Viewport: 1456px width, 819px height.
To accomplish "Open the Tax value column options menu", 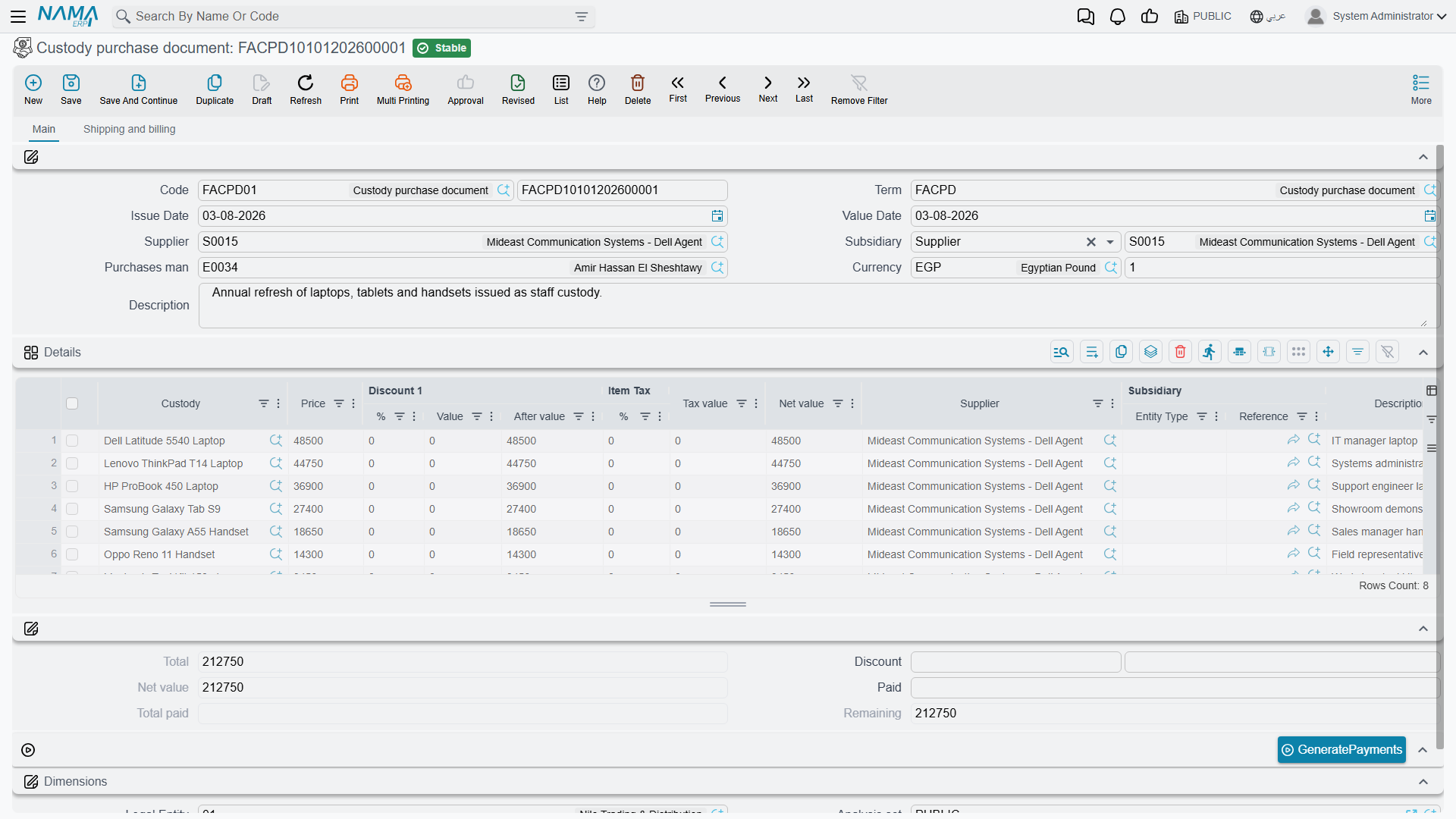I will click(x=756, y=403).
